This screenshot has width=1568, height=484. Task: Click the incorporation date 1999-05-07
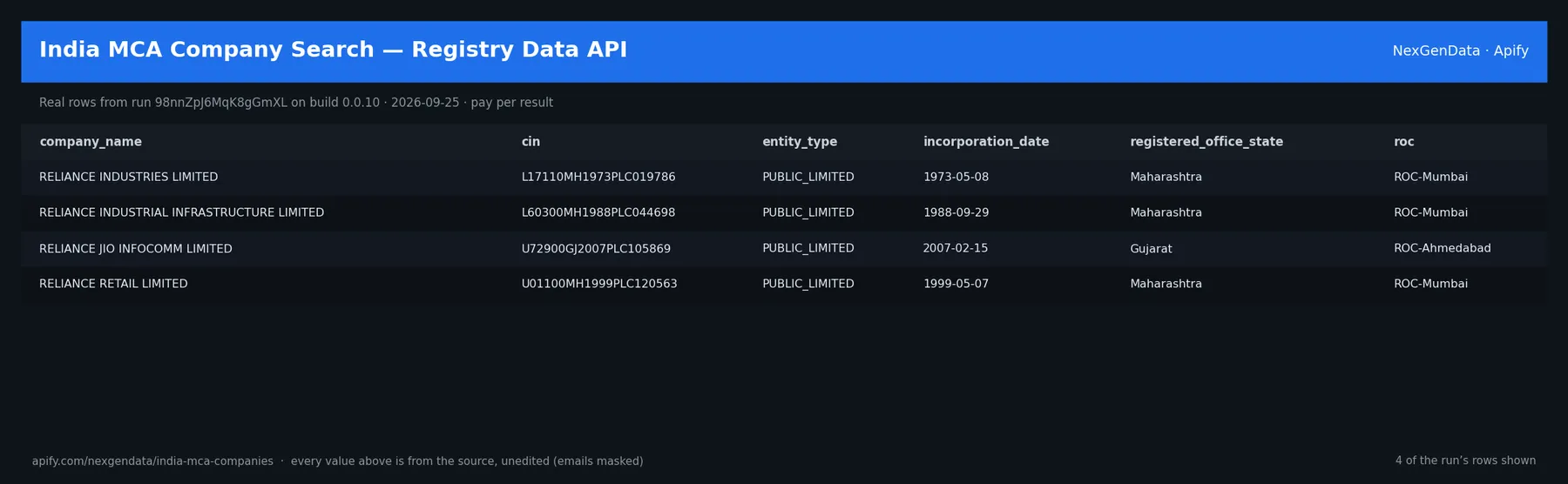pyautogui.click(x=956, y=284)
